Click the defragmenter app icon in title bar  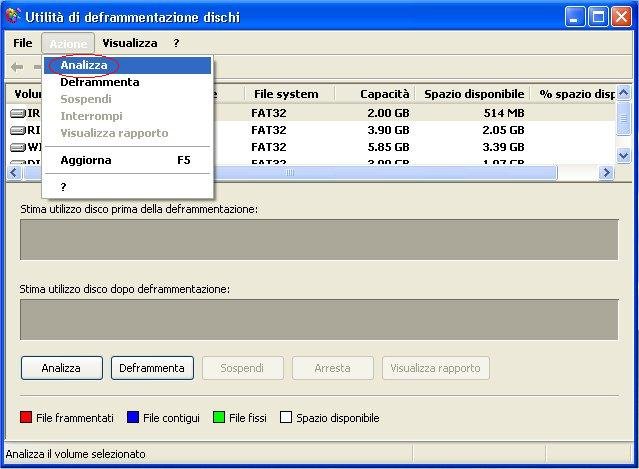[13, 16]
